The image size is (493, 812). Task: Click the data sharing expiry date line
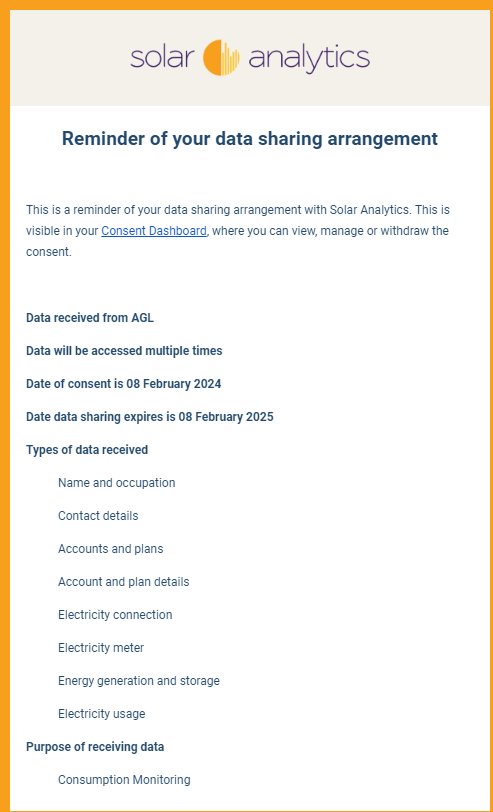pyautogui.click(x=150, y=417)
